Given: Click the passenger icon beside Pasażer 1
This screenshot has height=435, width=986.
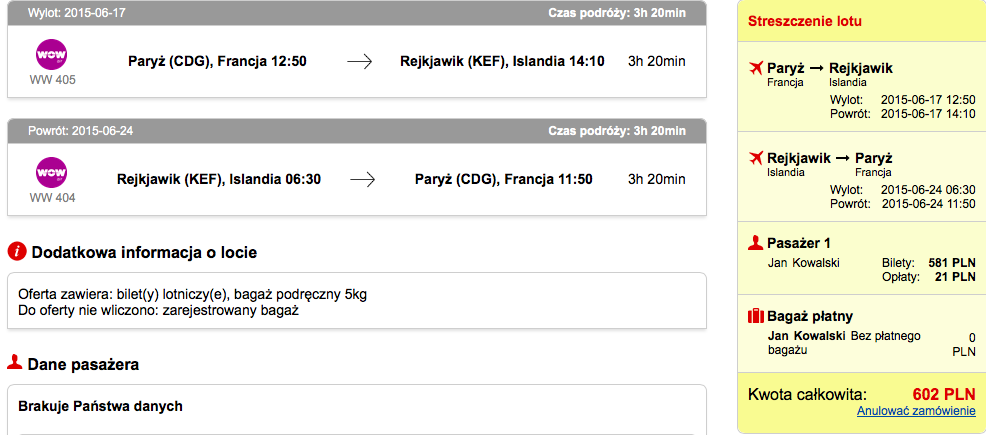Looking at the screenshot, I should [755, 243].
